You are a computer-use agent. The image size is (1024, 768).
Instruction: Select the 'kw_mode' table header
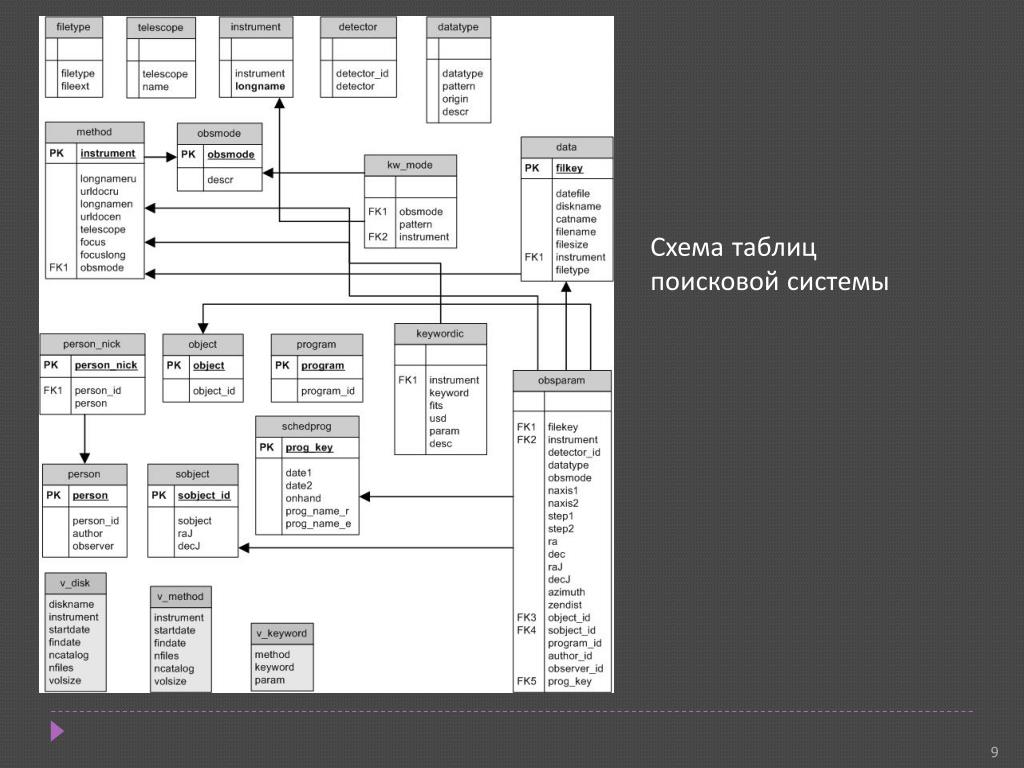coord(410,165)
